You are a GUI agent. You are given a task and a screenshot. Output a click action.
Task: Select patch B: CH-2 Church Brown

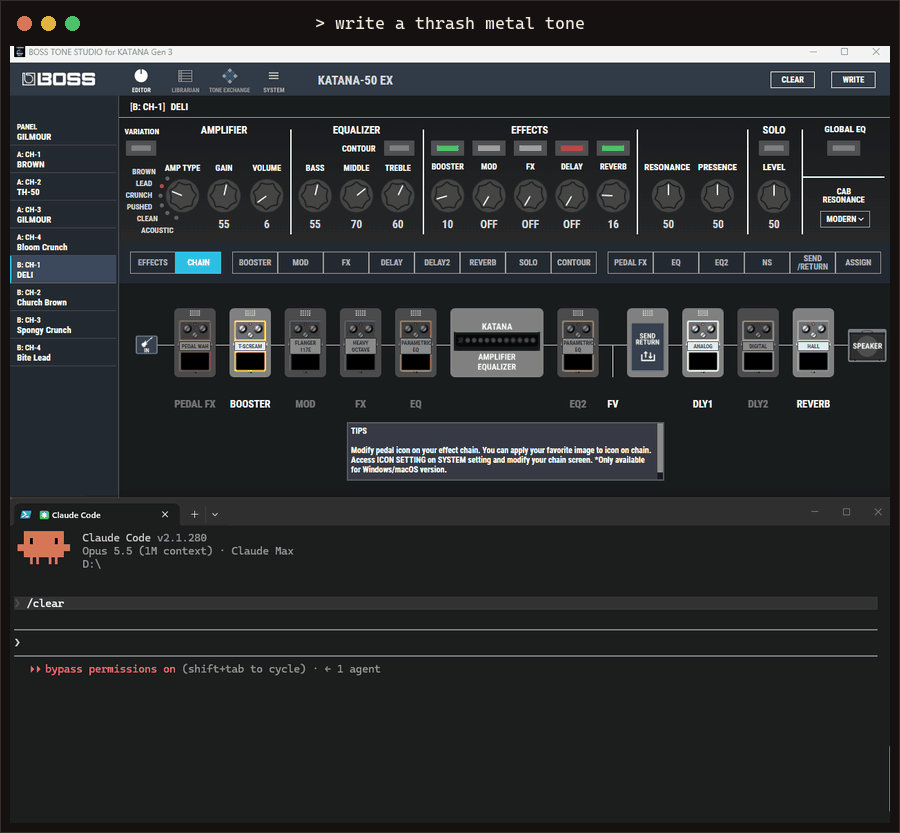(x=63, y=297)
